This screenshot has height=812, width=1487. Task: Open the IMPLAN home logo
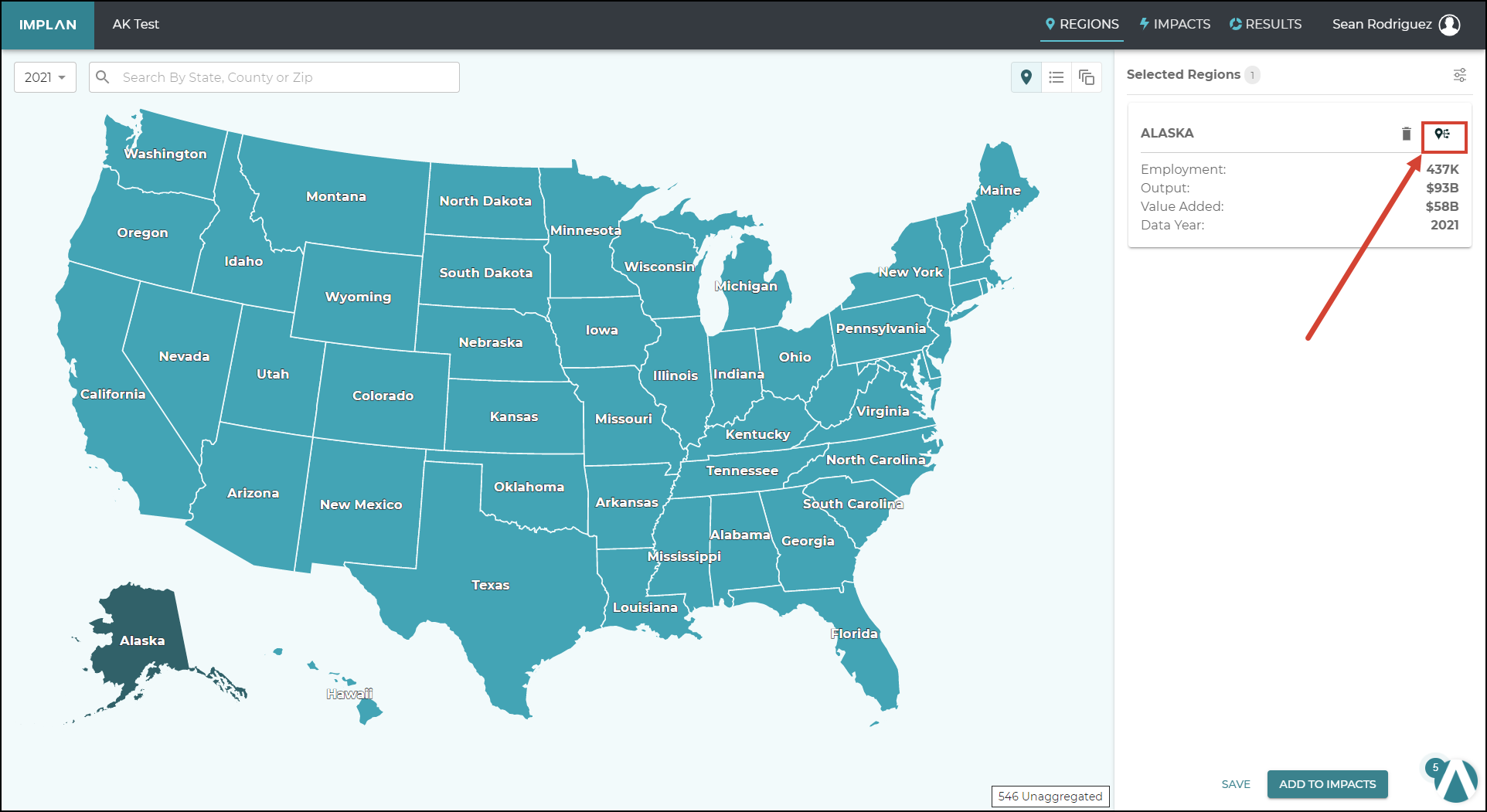[47, 24]
